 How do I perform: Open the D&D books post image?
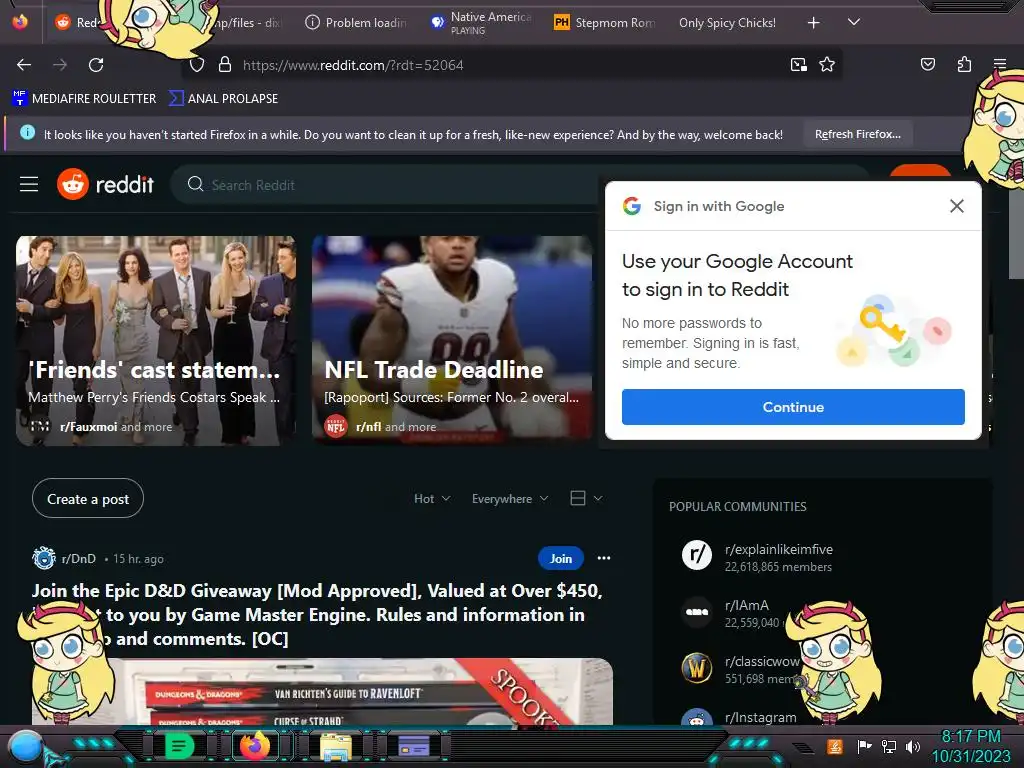[x=322, y=691]
